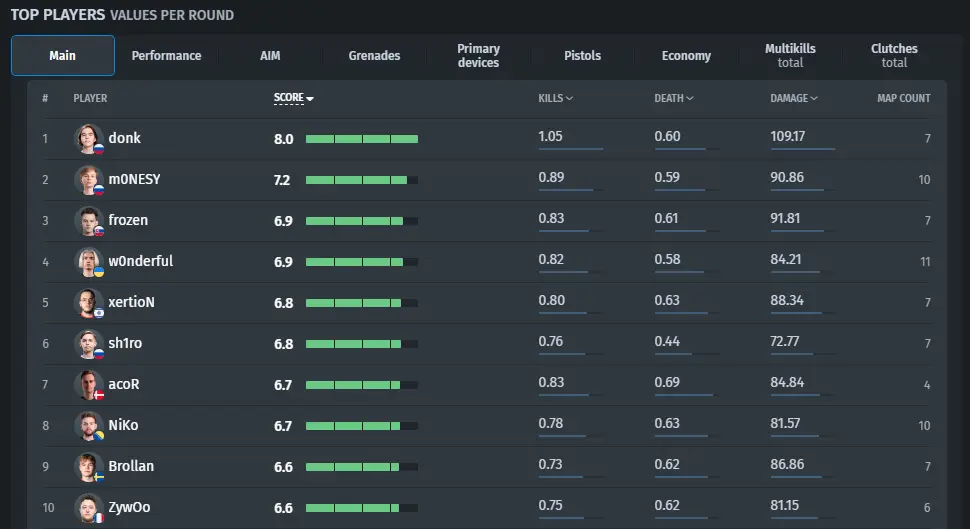970x529 pixels.
Task: Click donk's kills value 1.05
Action: [x=550, y=136]
